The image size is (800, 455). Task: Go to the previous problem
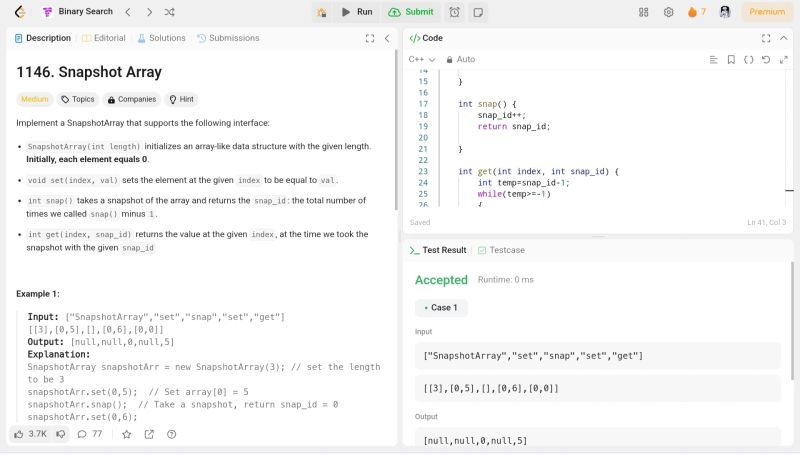click(x=128, y=12)
